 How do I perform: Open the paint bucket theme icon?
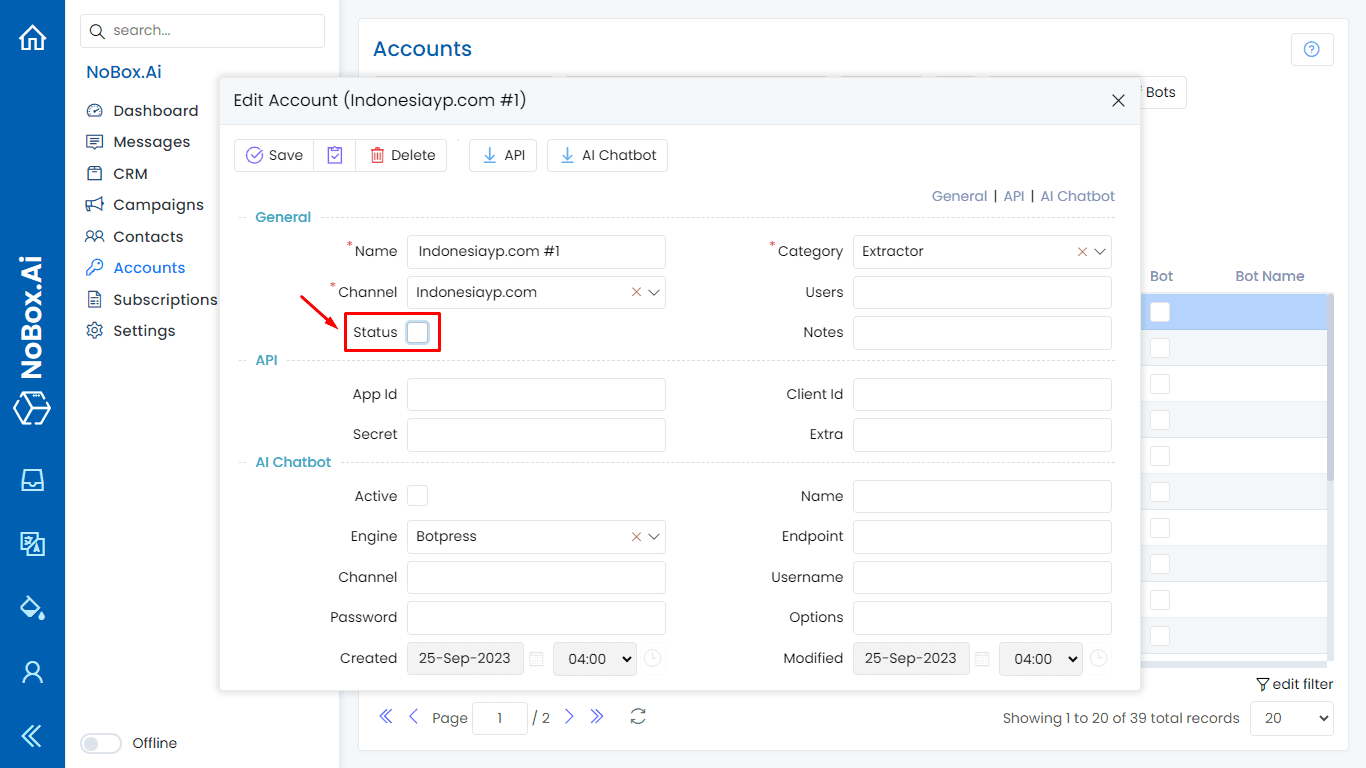[32, 607]
